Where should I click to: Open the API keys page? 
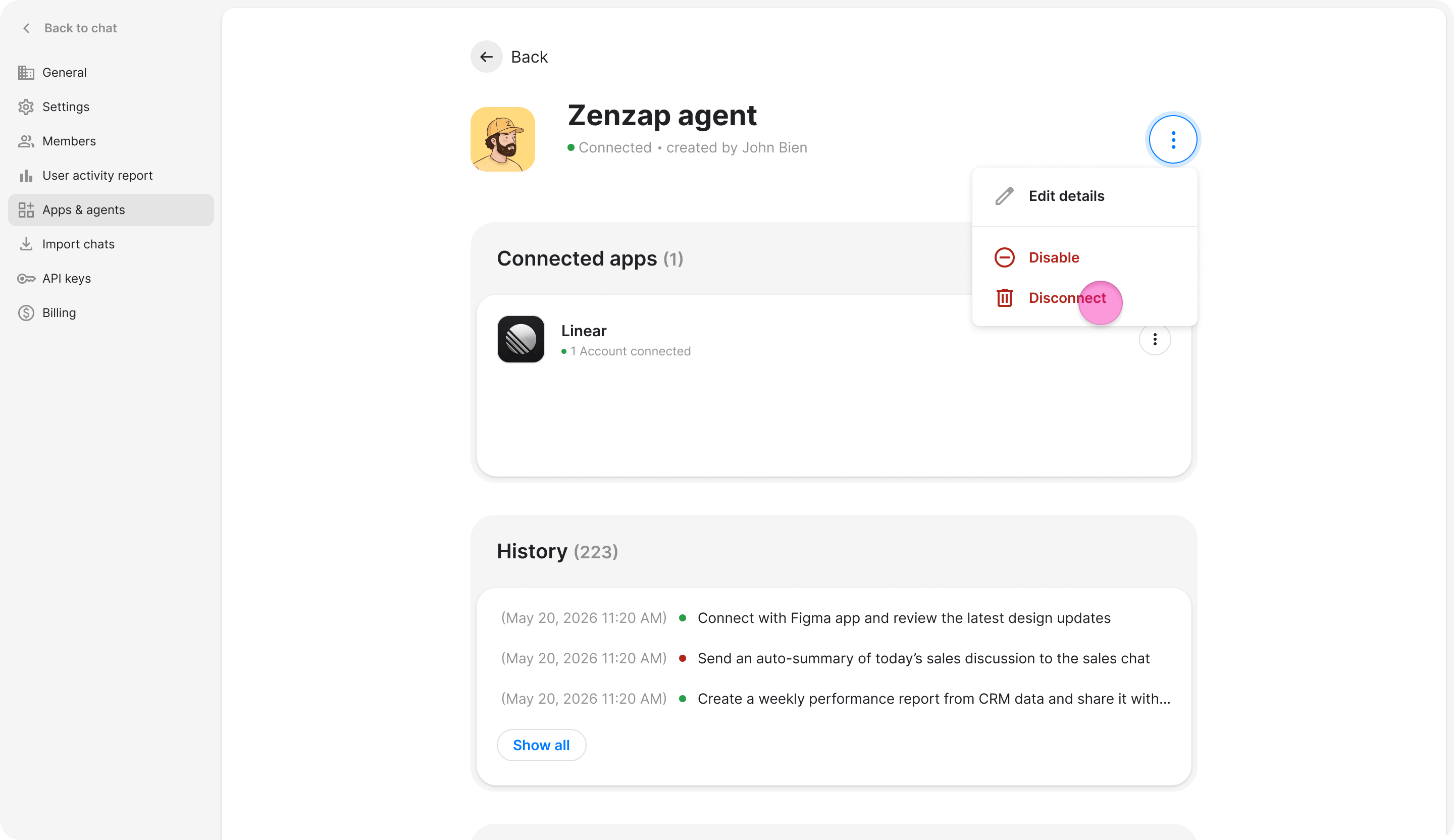click(x=111, y=279)
